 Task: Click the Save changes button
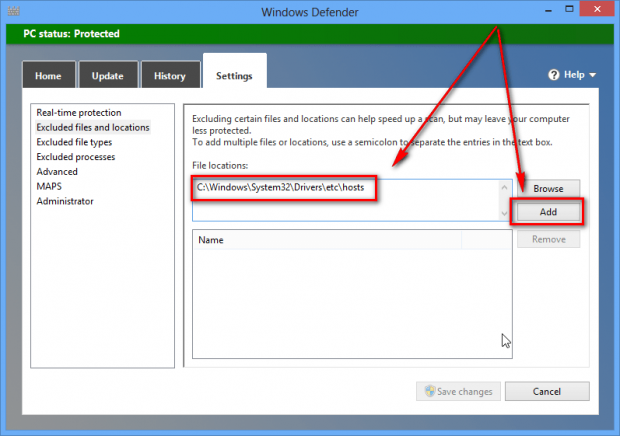click(x=458, y=391)
